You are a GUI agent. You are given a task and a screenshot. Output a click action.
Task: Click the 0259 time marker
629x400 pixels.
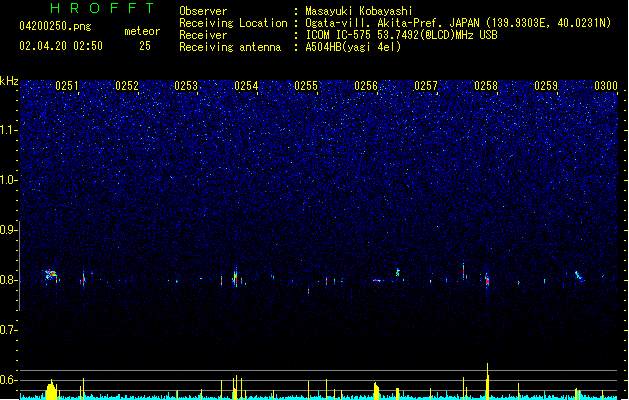[546, 86]
